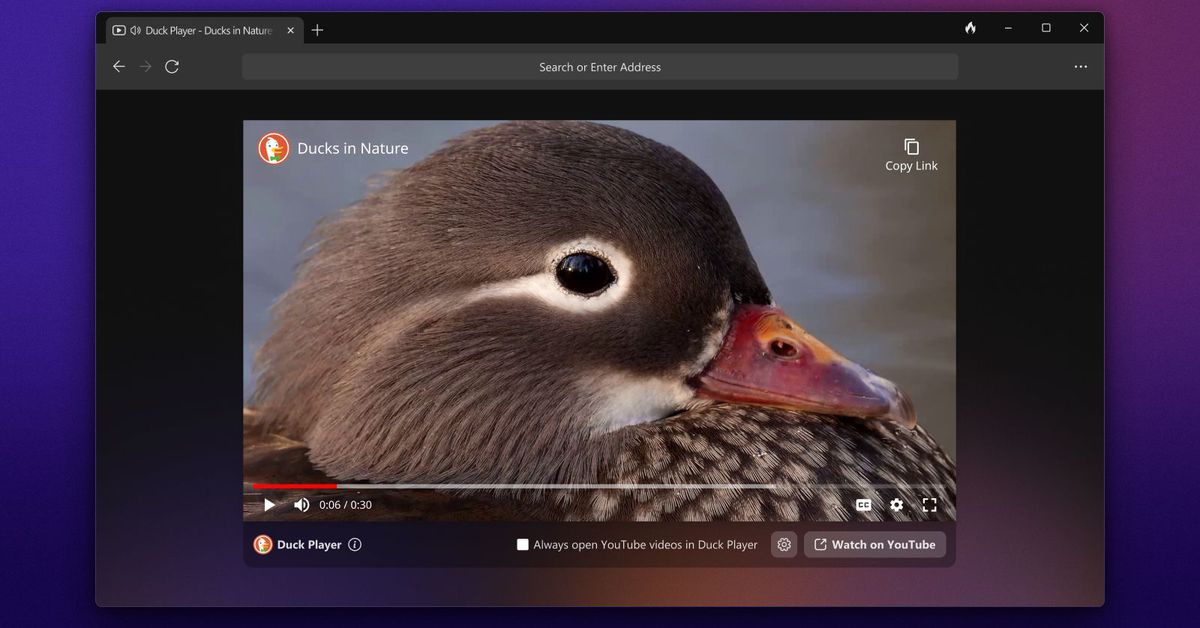Viewport: 1200px width, 628px height.
Task: Open video player settings gear
Action: [x=896, y=505]
